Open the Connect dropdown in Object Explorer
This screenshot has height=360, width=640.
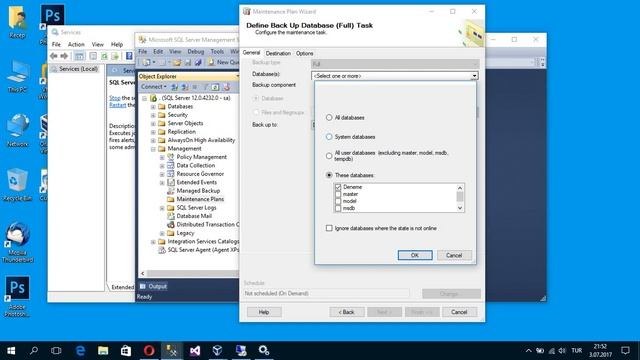pyautogui.click(x=153, y=87)
